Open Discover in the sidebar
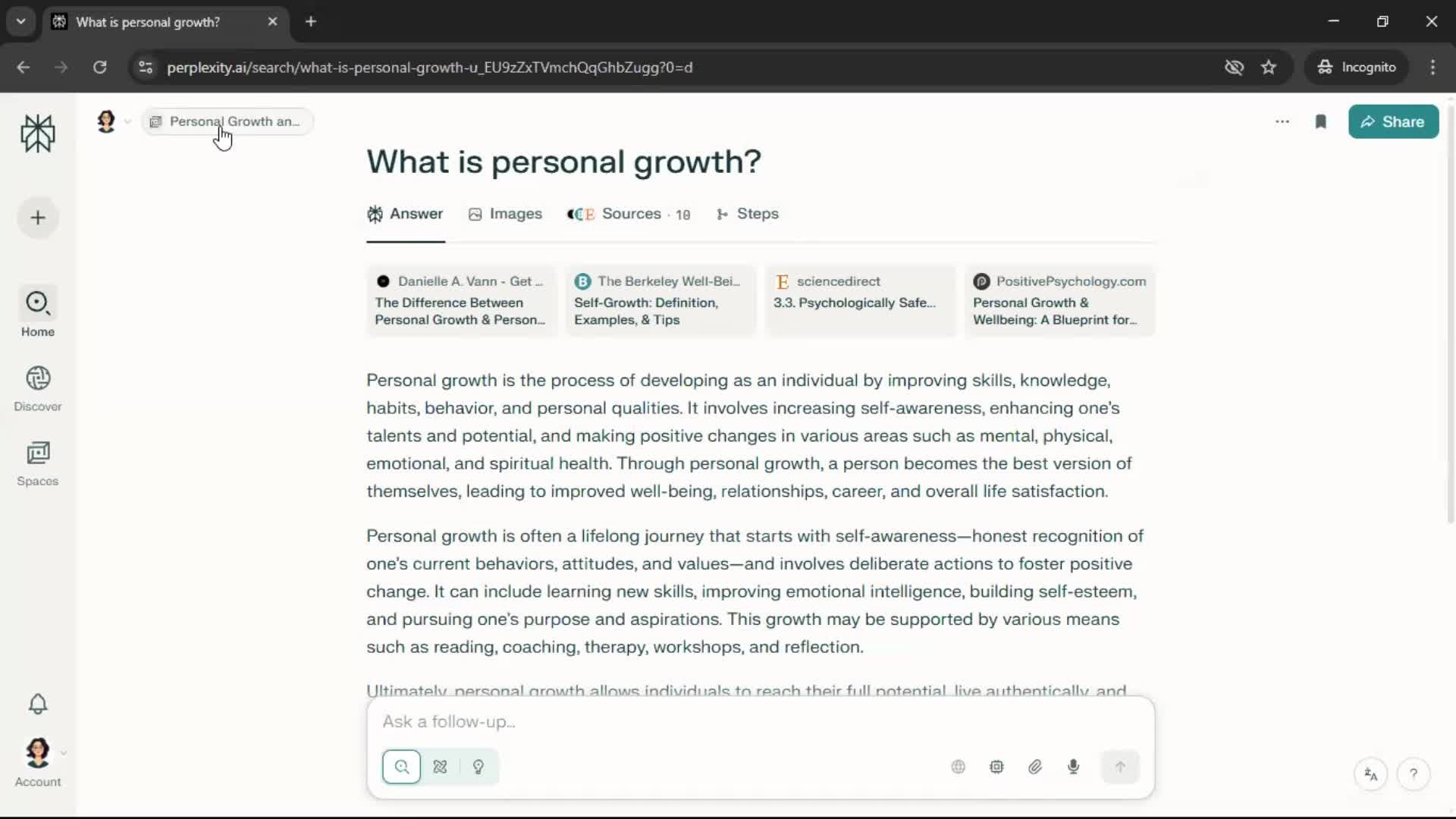This screenshot has height=819, width=1456. pyautogui.click(x=38, y=388)
